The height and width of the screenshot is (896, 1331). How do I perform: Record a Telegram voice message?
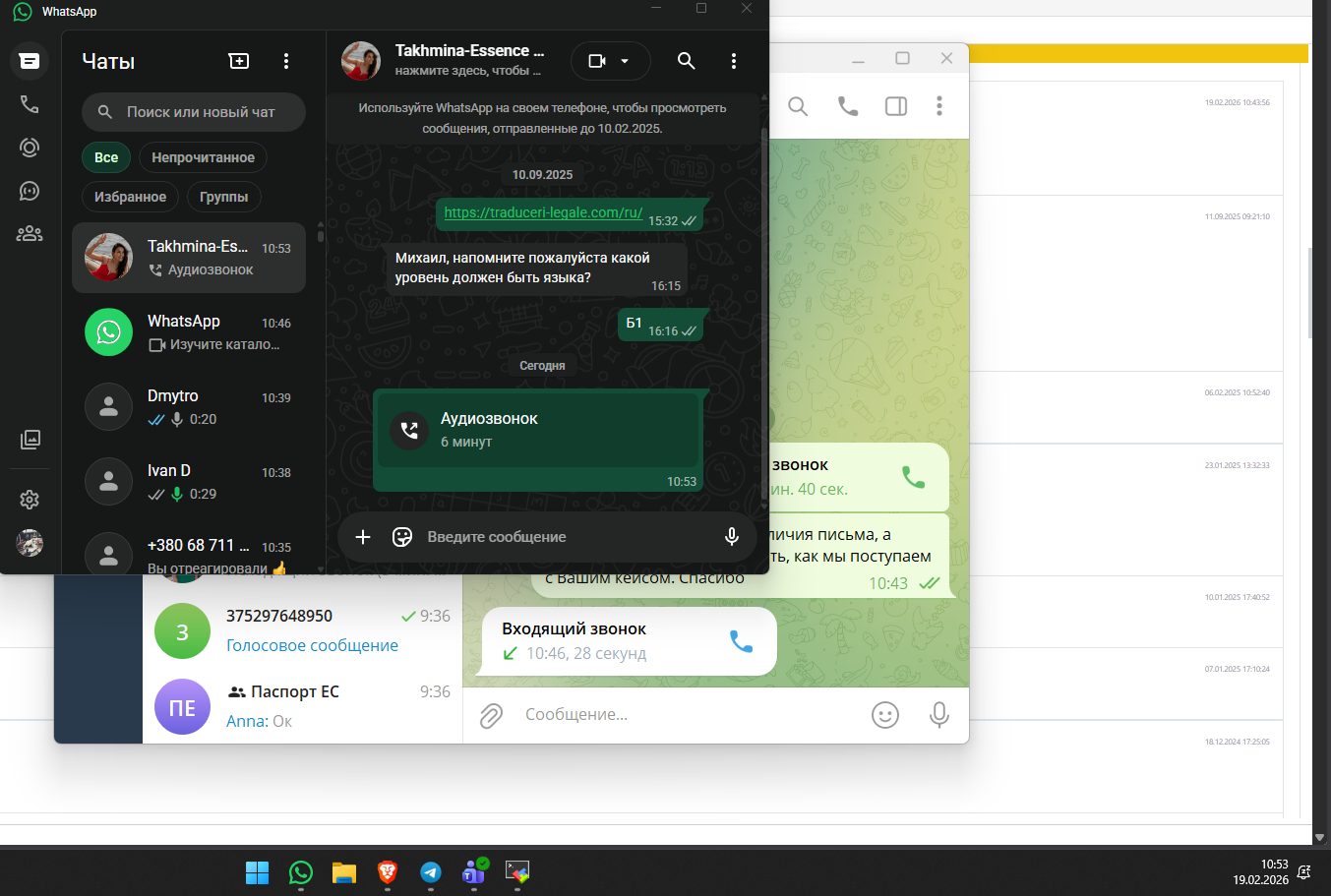[939, 715]
